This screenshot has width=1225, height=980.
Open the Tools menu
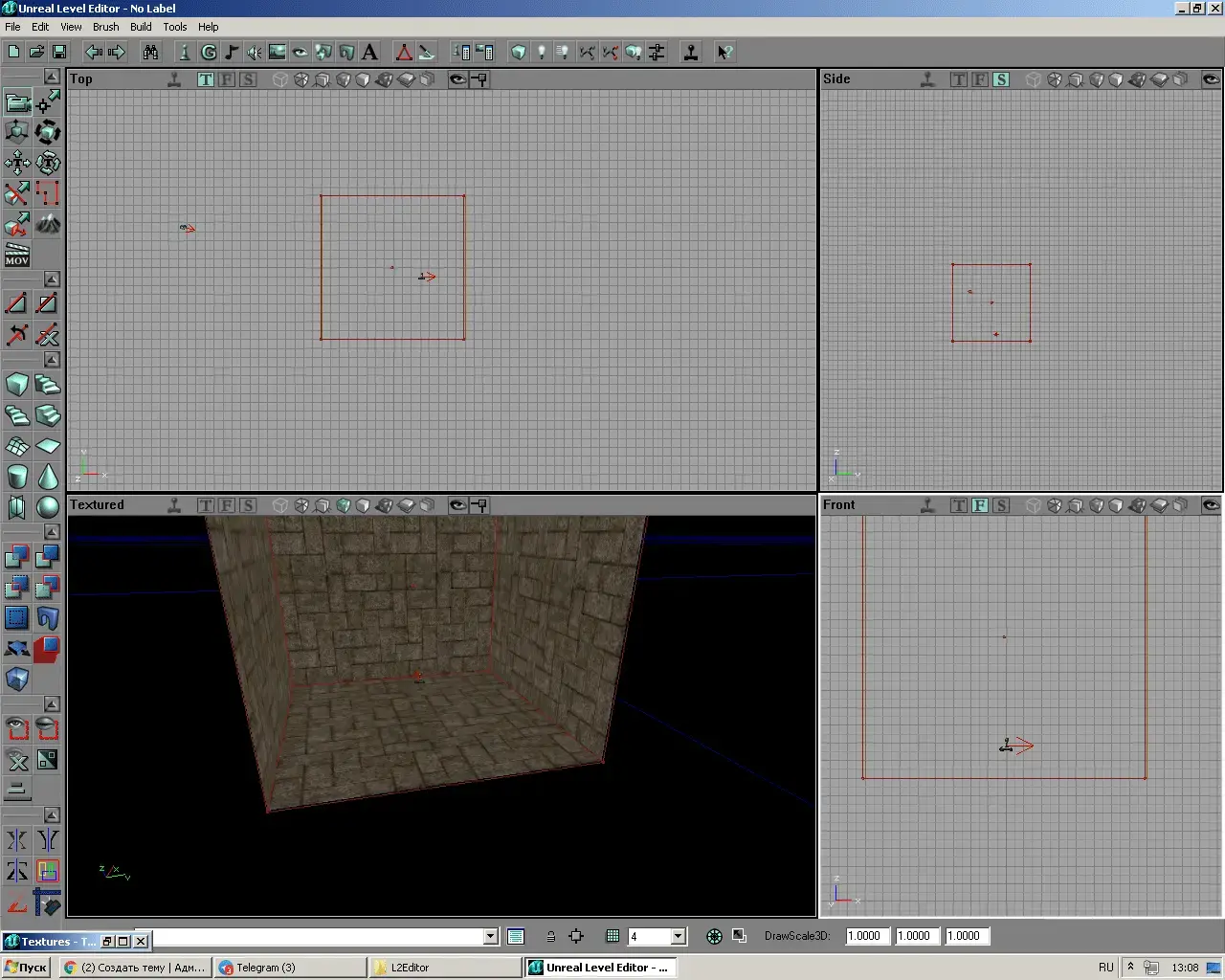(175, 27)
